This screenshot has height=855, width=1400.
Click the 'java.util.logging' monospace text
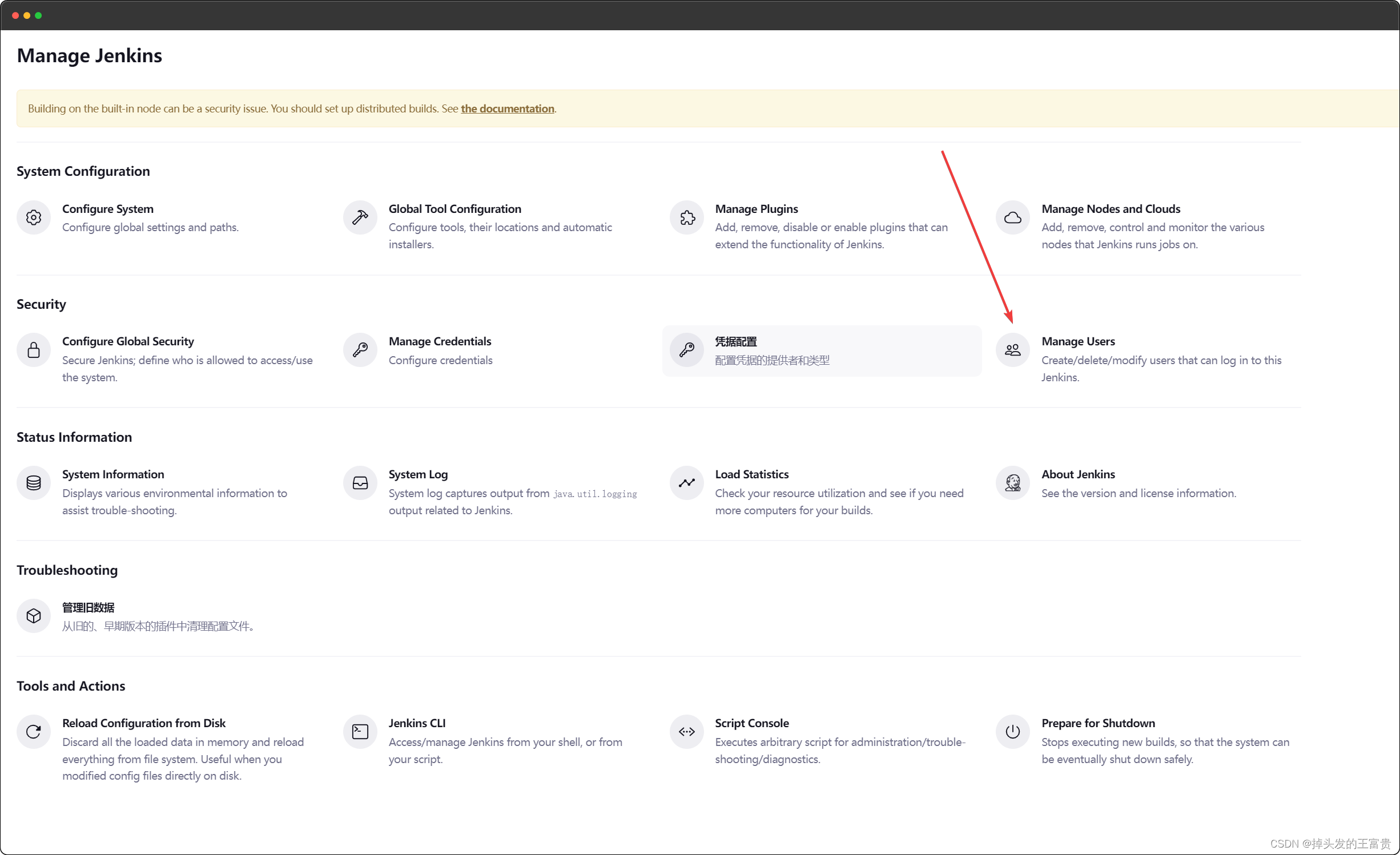click(595, 494)
